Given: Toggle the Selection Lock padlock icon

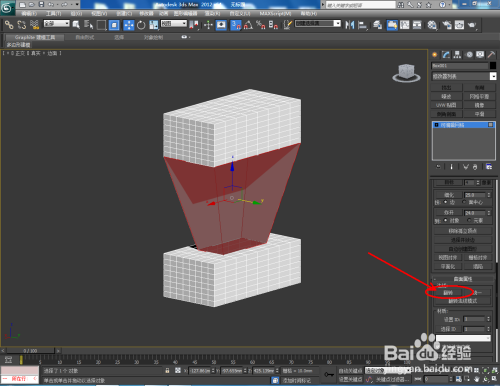Looking at the screenshot, I should 167,371.
